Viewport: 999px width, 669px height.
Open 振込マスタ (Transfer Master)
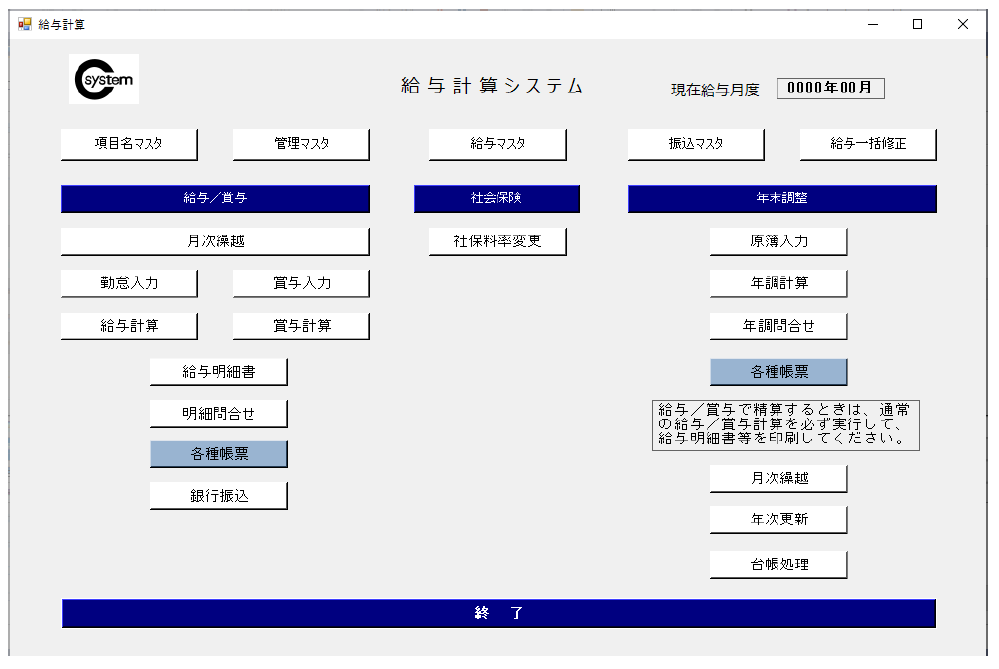click(x=694, y=144)
